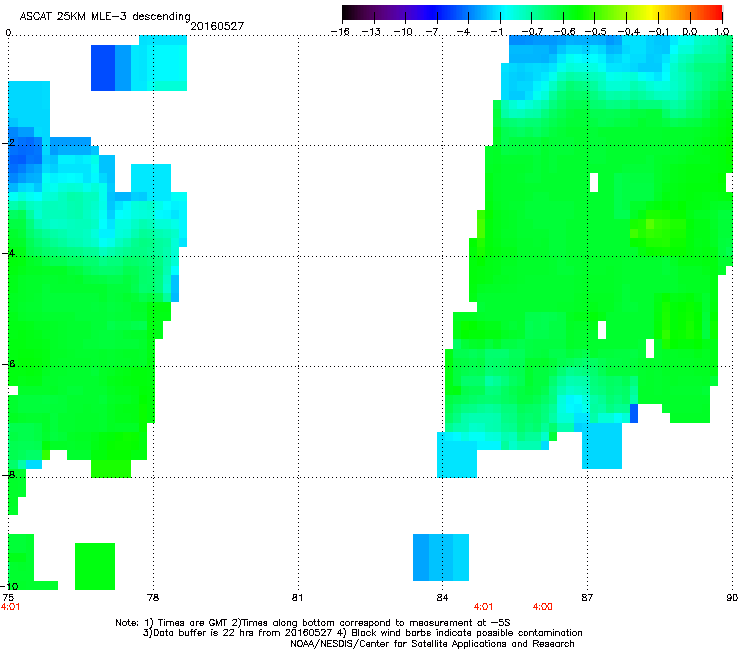Select the '-6' latitude axis label
The width and height of the screenshot is (740, 650).
(7, 364)
